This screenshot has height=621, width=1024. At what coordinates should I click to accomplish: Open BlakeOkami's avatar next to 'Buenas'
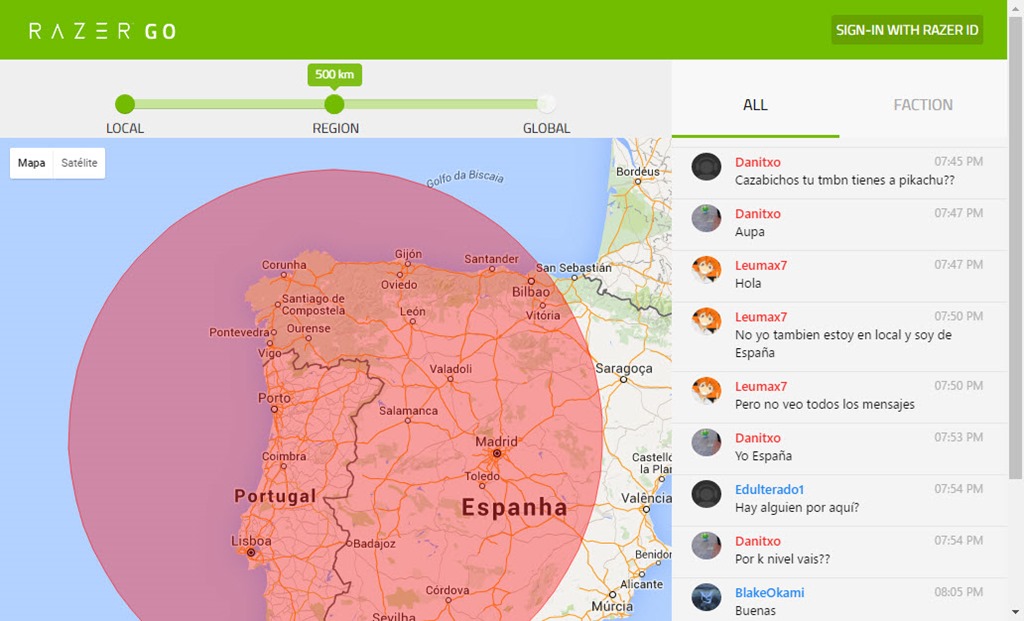click(x=706, y=597)
